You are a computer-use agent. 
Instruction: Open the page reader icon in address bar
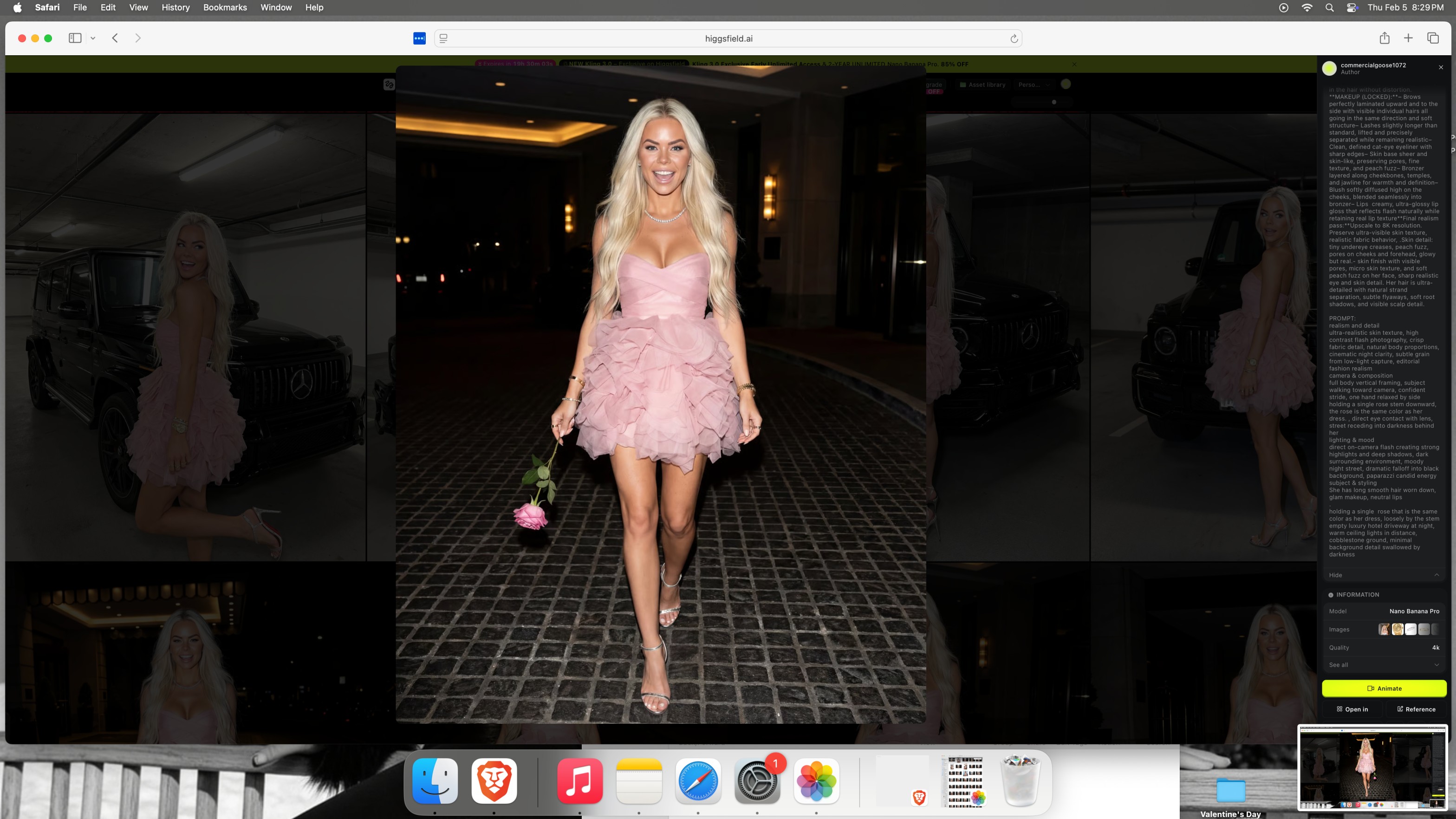[x=444, y=39]
